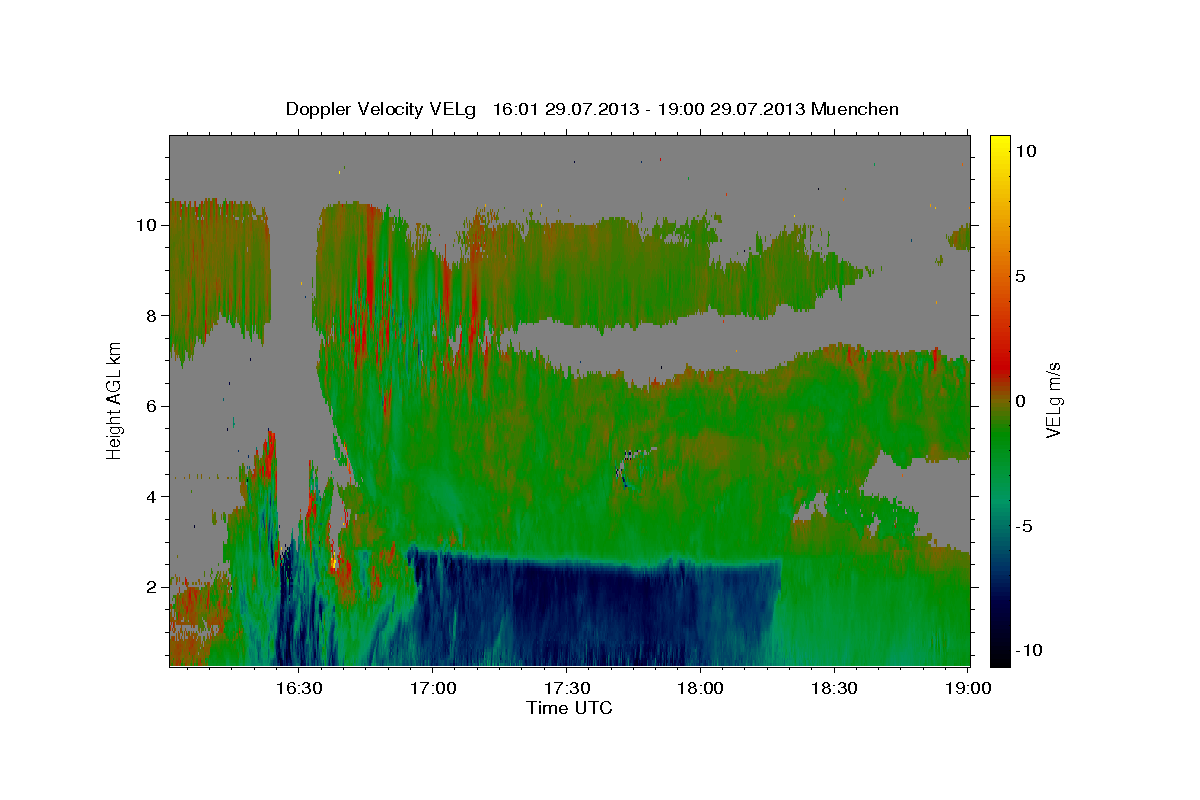Viewport: 1200px width, 800px height.
Task: Select the '18:30' time axis label
Action: (834, 688)
